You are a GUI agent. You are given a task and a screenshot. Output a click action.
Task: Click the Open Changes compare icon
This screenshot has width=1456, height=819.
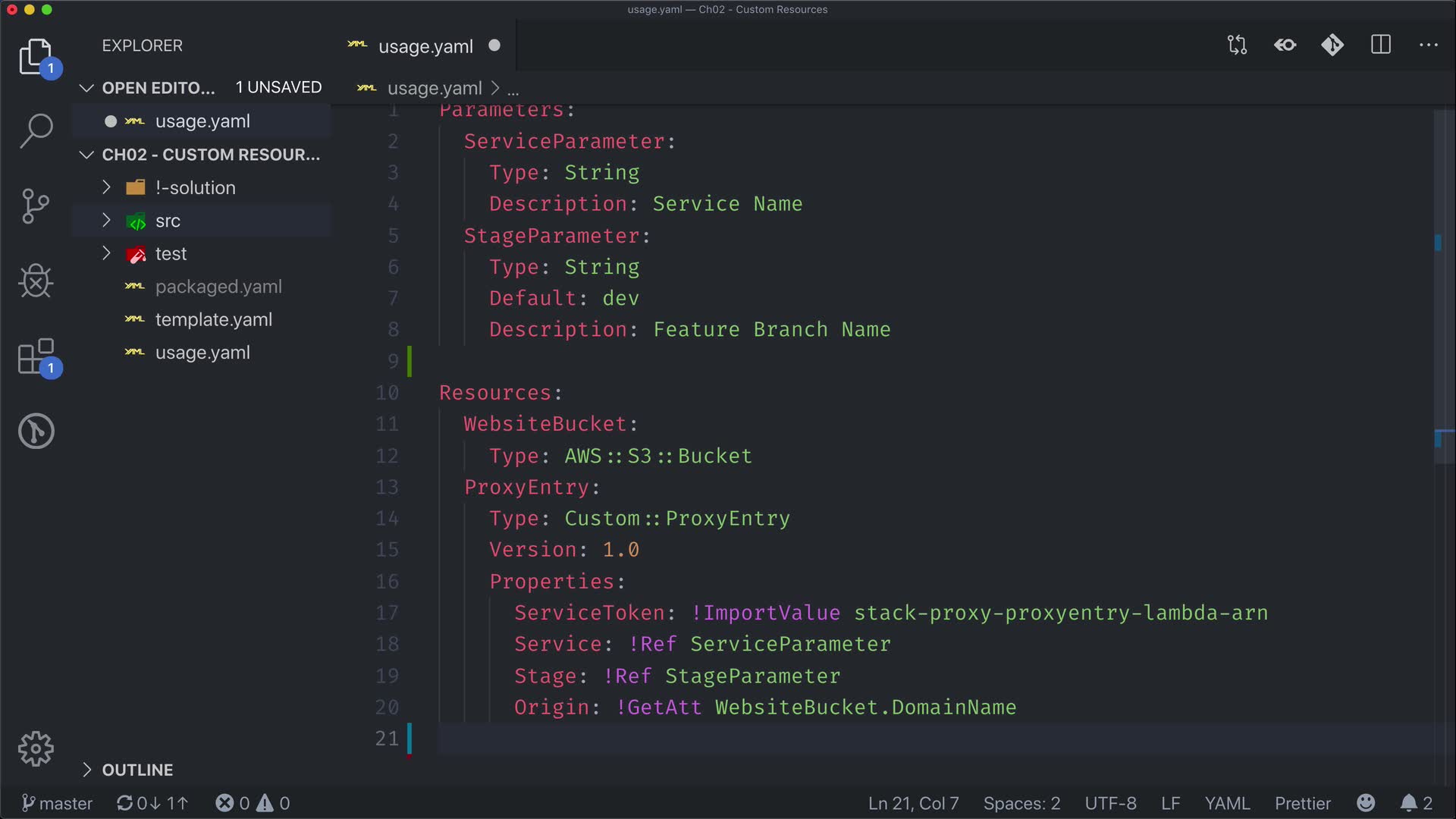1237,45
